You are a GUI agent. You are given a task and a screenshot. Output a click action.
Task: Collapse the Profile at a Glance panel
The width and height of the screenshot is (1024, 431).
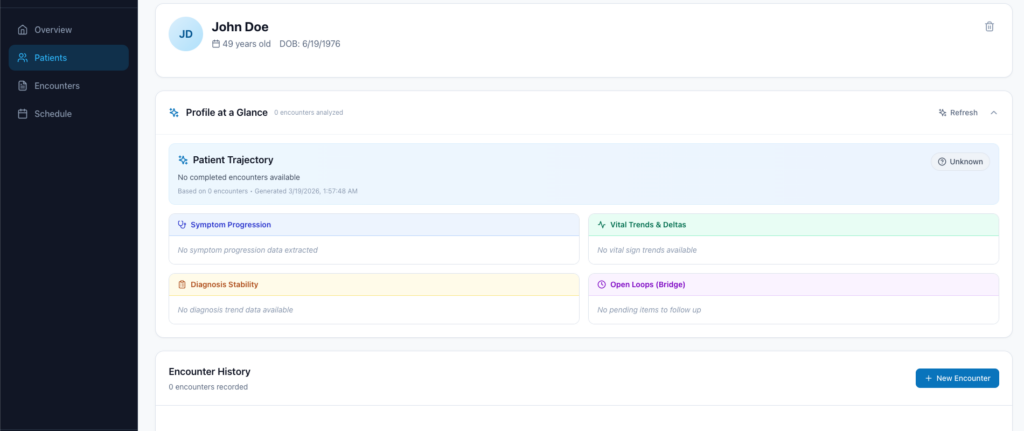tap(993, 113)
